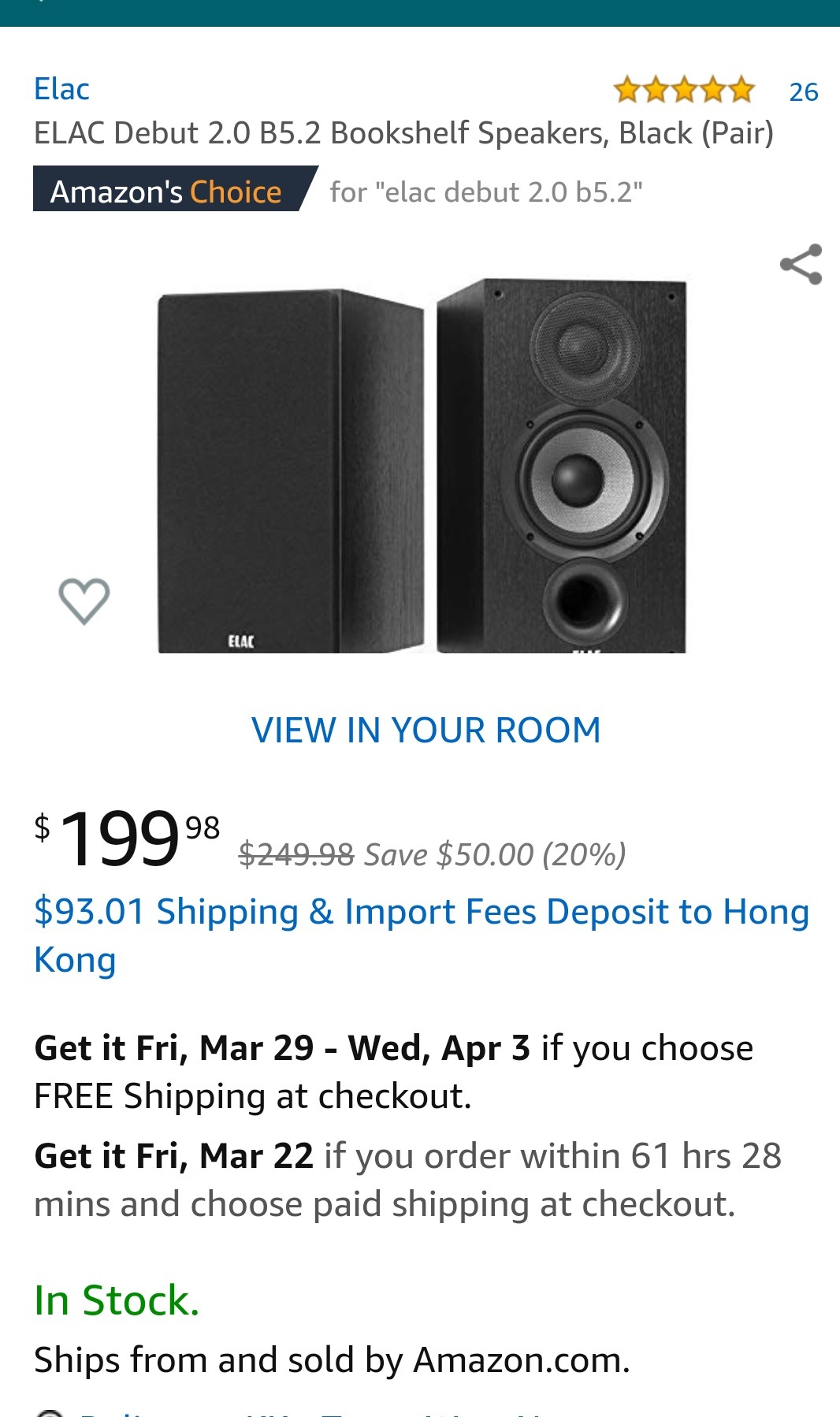Image resolution: width=840 pixels, height=1417 pixels.
Task: Tap the green In Stock label
Action: point(117,1300)
